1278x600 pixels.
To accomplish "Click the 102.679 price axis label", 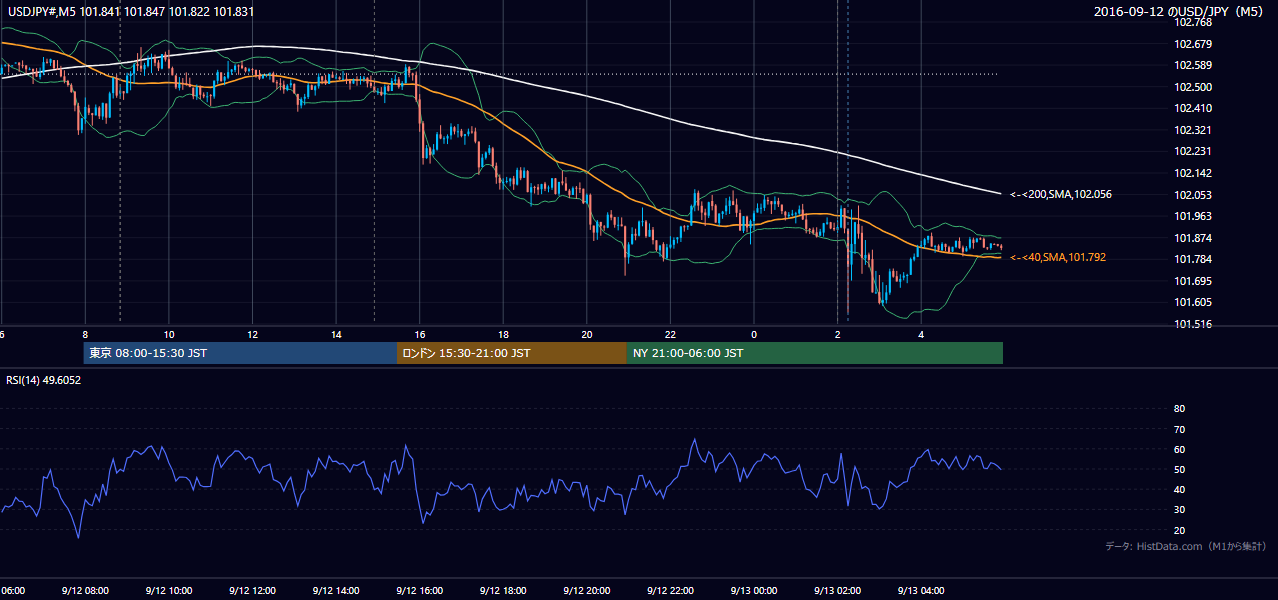I will pos(1193,44).
